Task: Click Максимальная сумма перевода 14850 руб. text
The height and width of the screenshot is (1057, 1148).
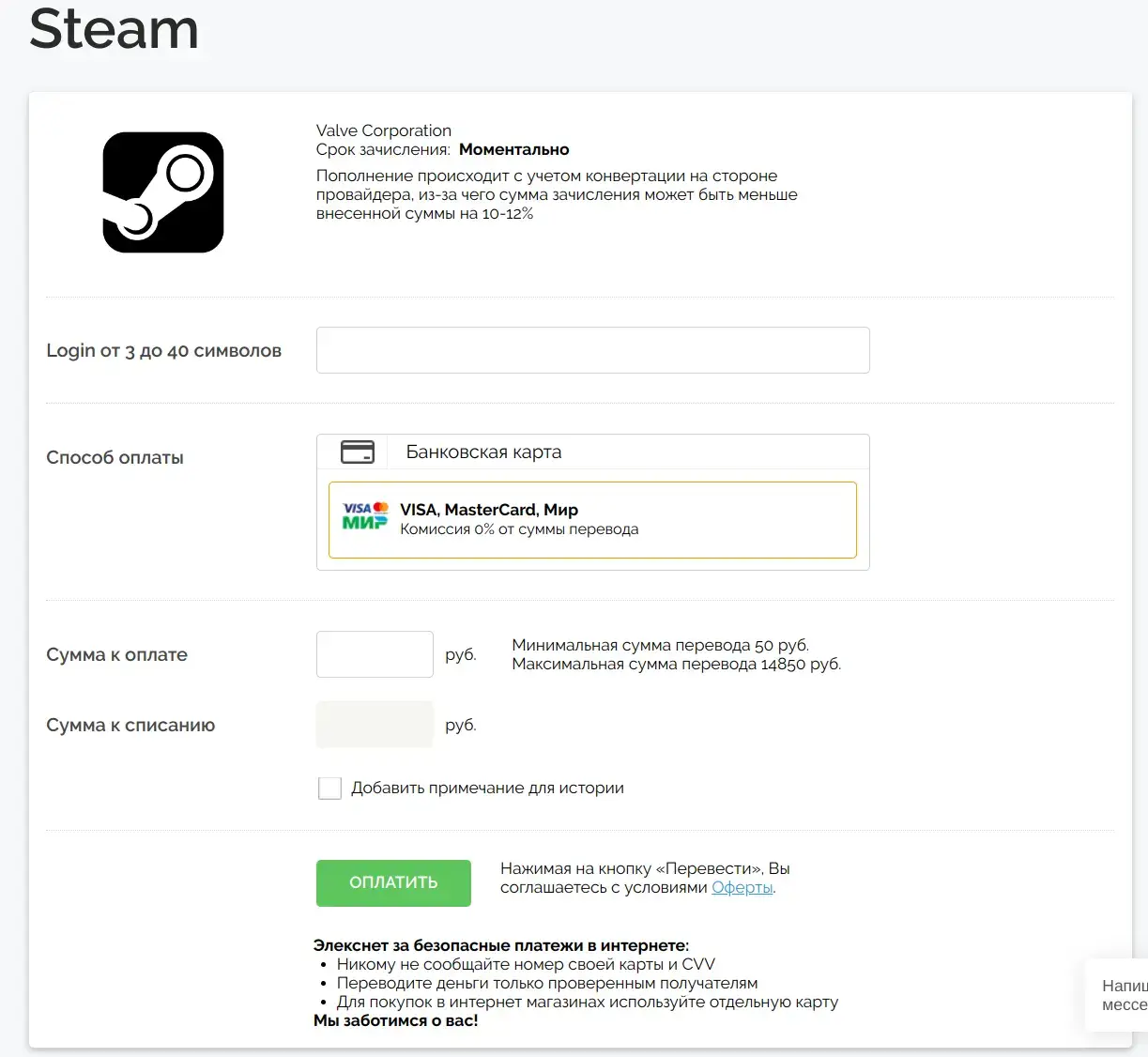Action: click(676, 665)
